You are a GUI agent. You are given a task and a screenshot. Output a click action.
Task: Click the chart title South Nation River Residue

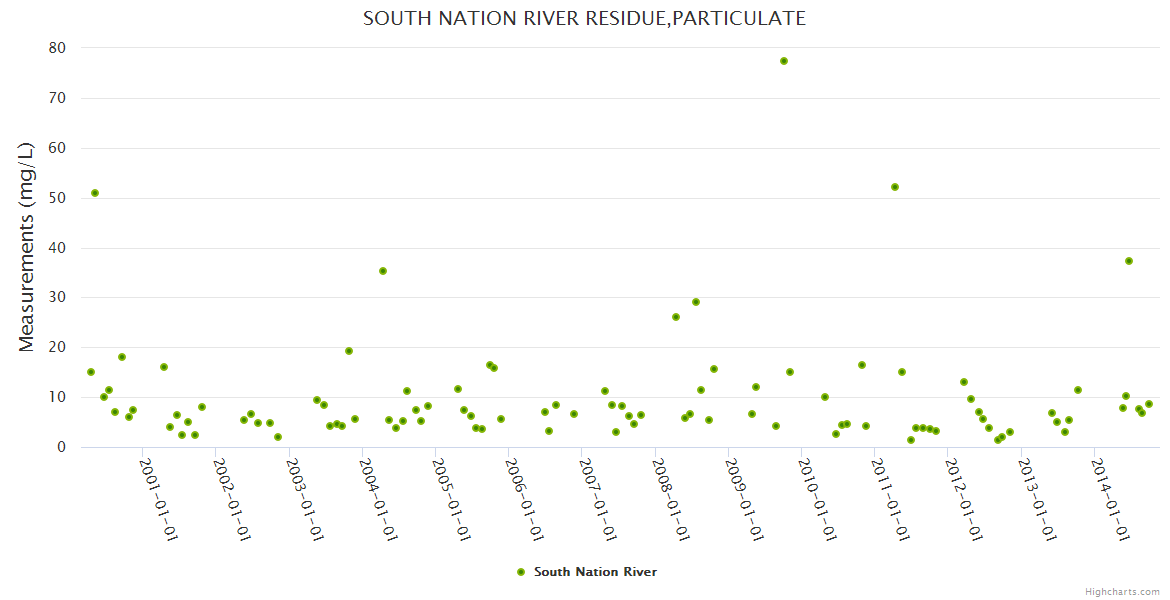click(584, 19)
